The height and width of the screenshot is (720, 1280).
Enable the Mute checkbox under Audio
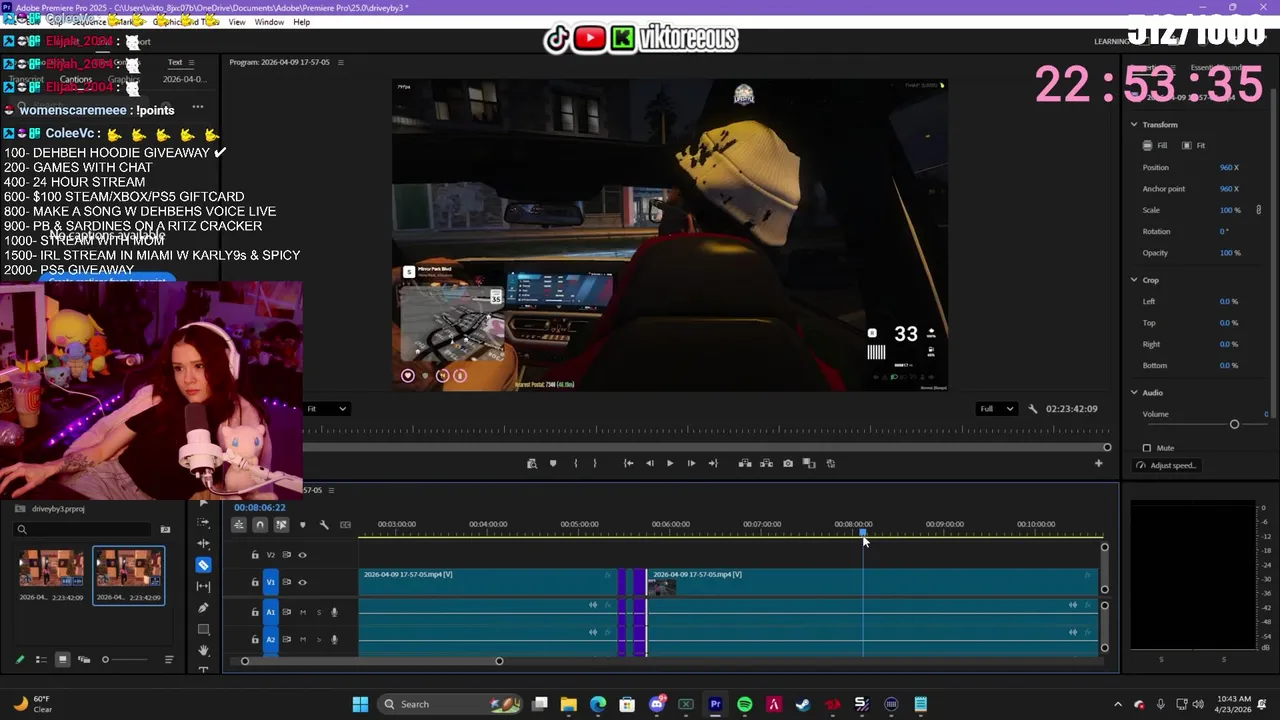1146,448
